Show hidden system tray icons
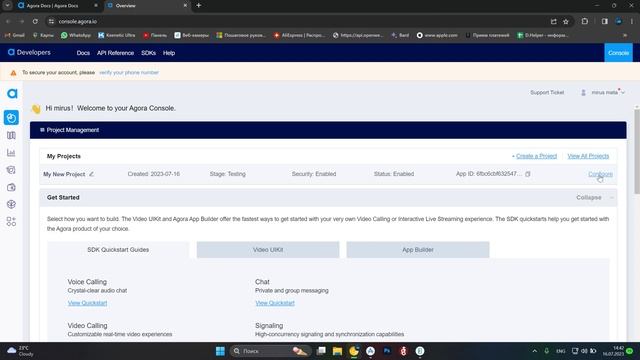This screenshot has height=360, width=640. (534, 351)
